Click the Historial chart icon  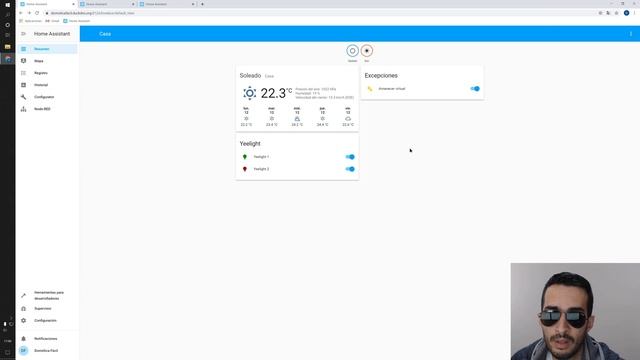23,85
